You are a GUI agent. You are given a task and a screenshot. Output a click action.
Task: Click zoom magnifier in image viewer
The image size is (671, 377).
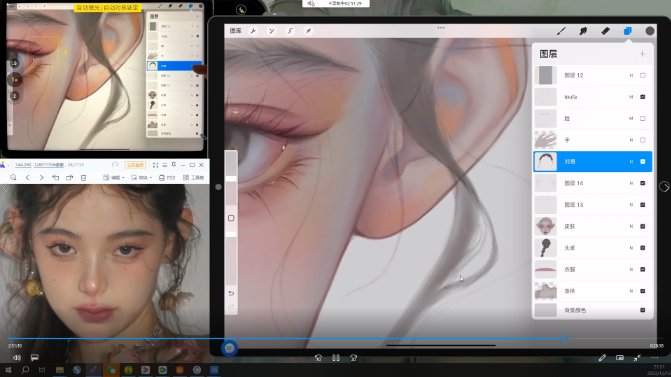pyautogui.click(x=13, y=178)
